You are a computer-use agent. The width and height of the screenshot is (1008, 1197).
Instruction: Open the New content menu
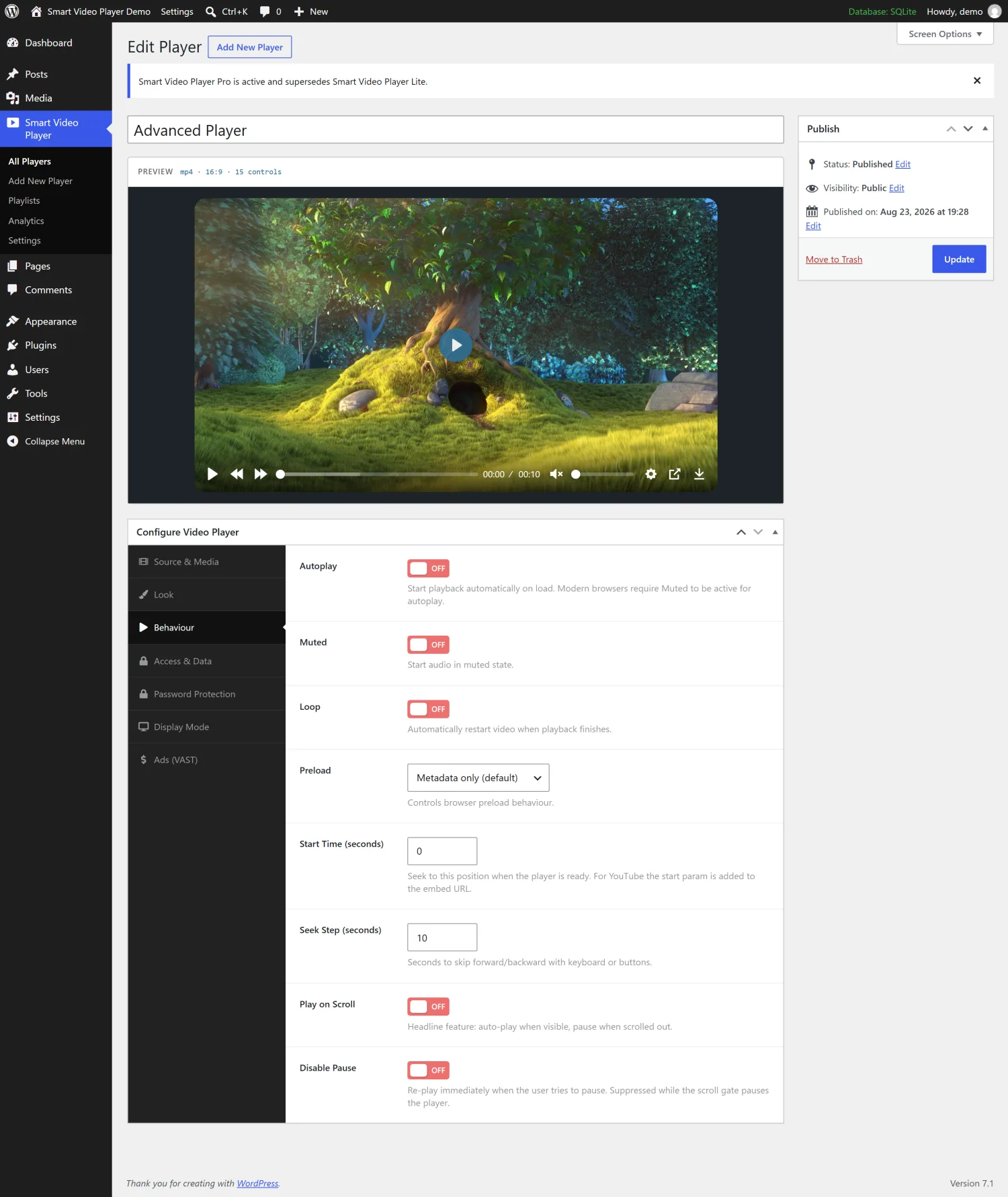311,11
